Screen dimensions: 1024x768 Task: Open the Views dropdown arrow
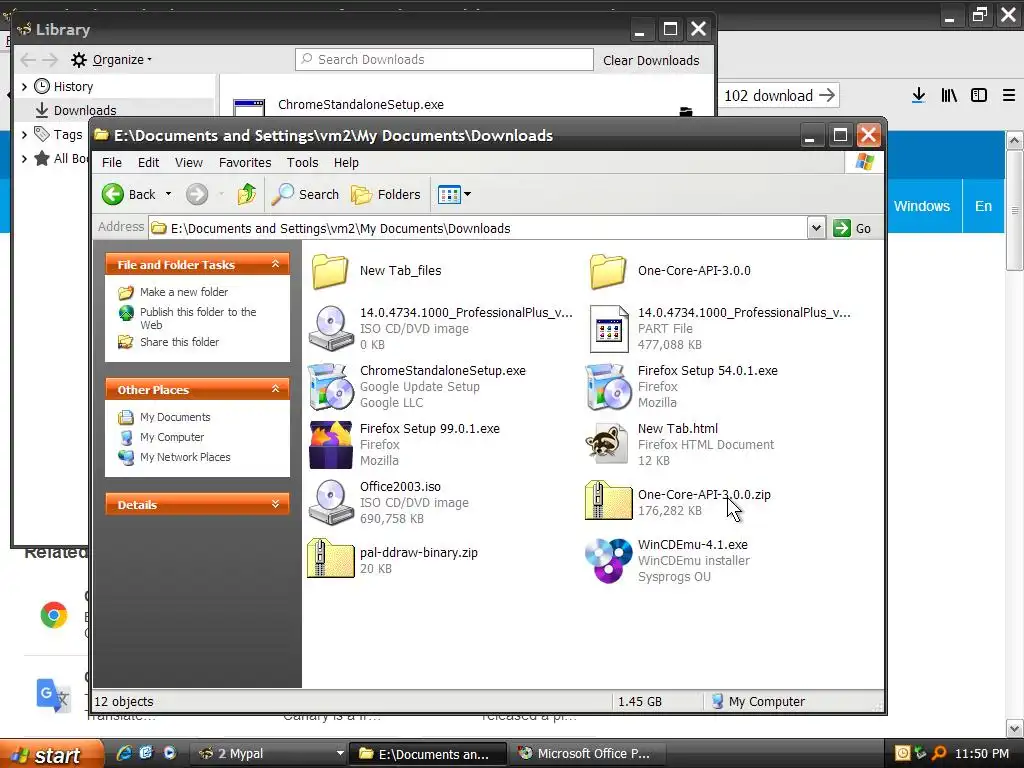tap(468, 194)
